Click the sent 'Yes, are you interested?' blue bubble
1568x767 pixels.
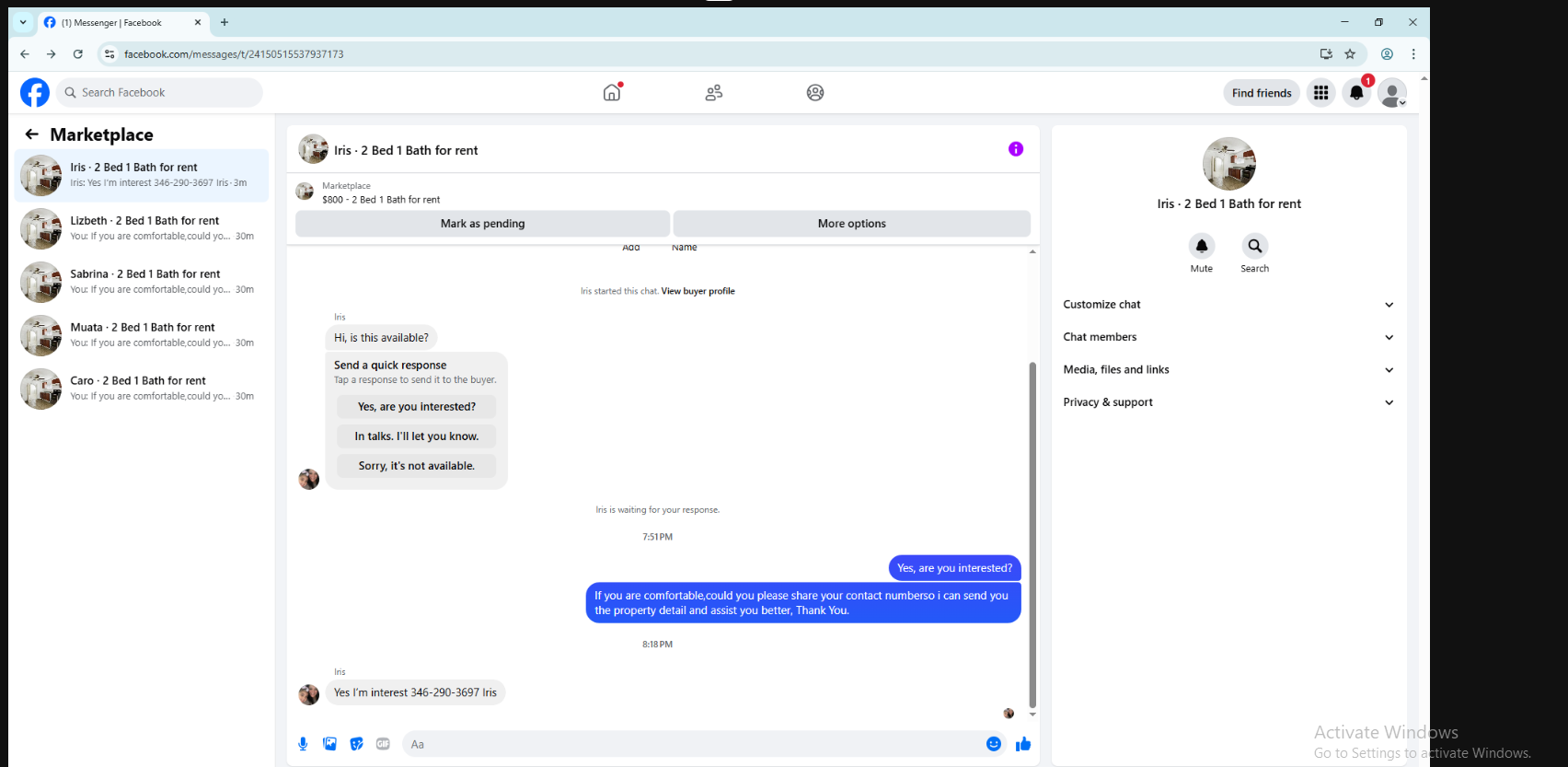coord(954,568)
